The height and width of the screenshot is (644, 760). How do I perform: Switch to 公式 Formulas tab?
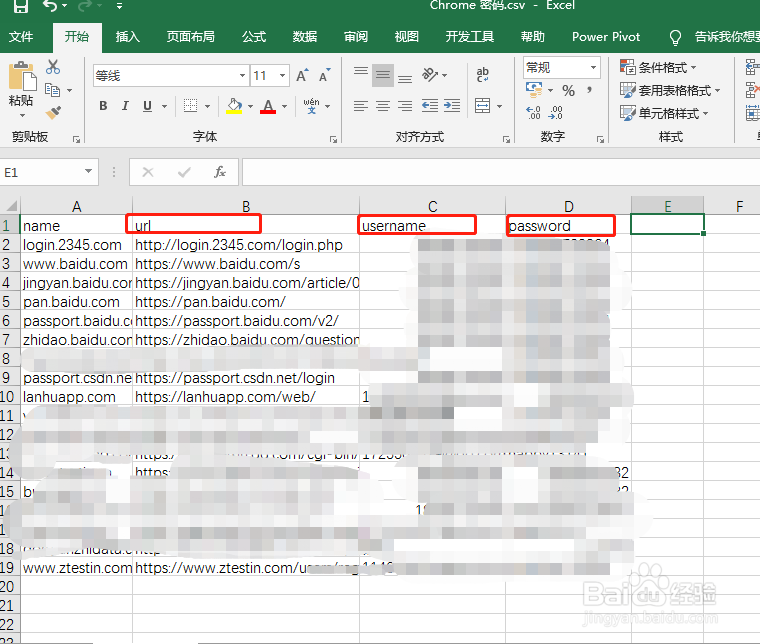[254, 37]
